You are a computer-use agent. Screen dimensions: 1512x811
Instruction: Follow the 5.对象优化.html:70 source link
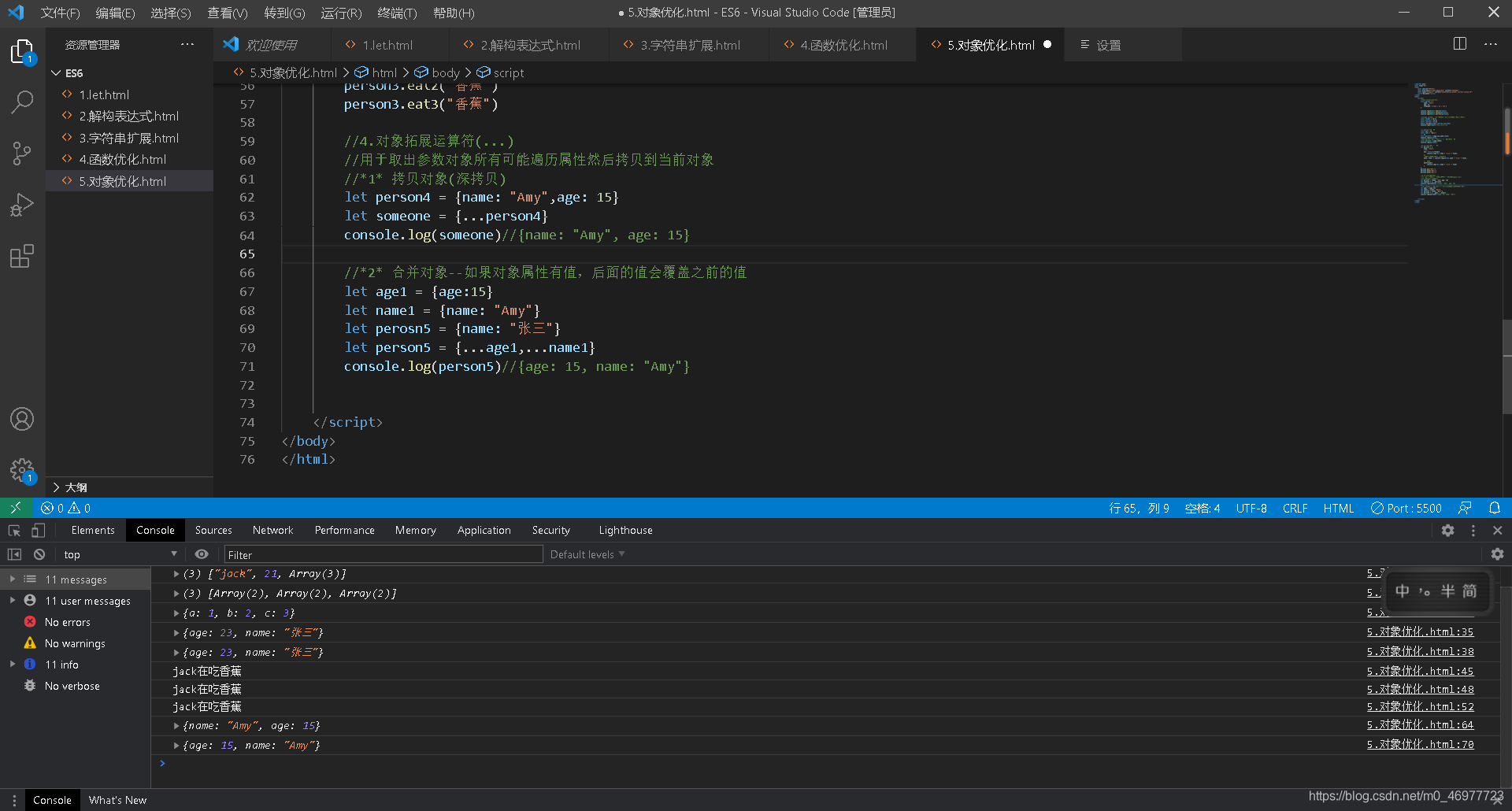[x=1420, y=744]
